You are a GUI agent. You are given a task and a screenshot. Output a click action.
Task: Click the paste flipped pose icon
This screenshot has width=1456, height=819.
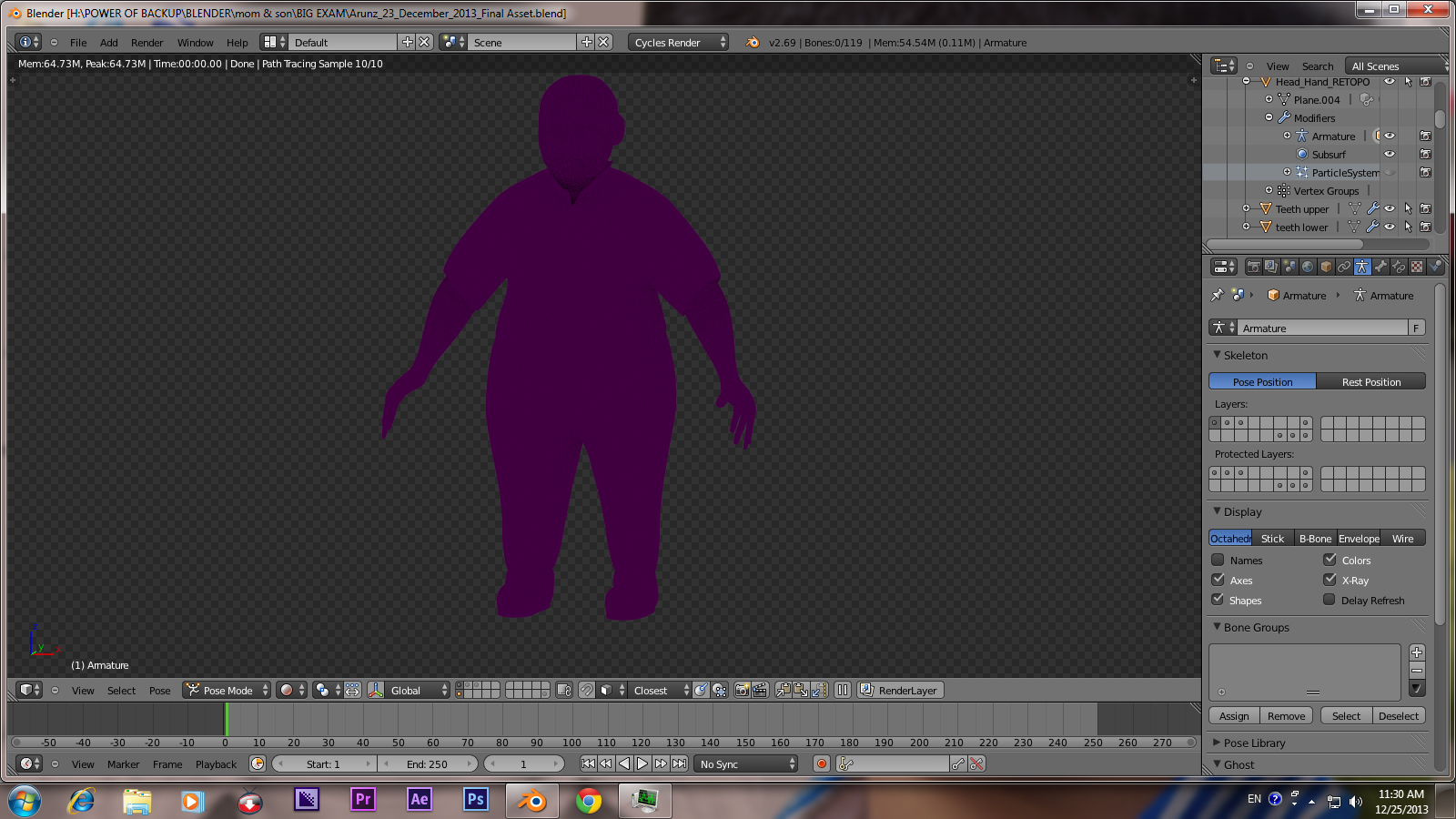point(819,690)
